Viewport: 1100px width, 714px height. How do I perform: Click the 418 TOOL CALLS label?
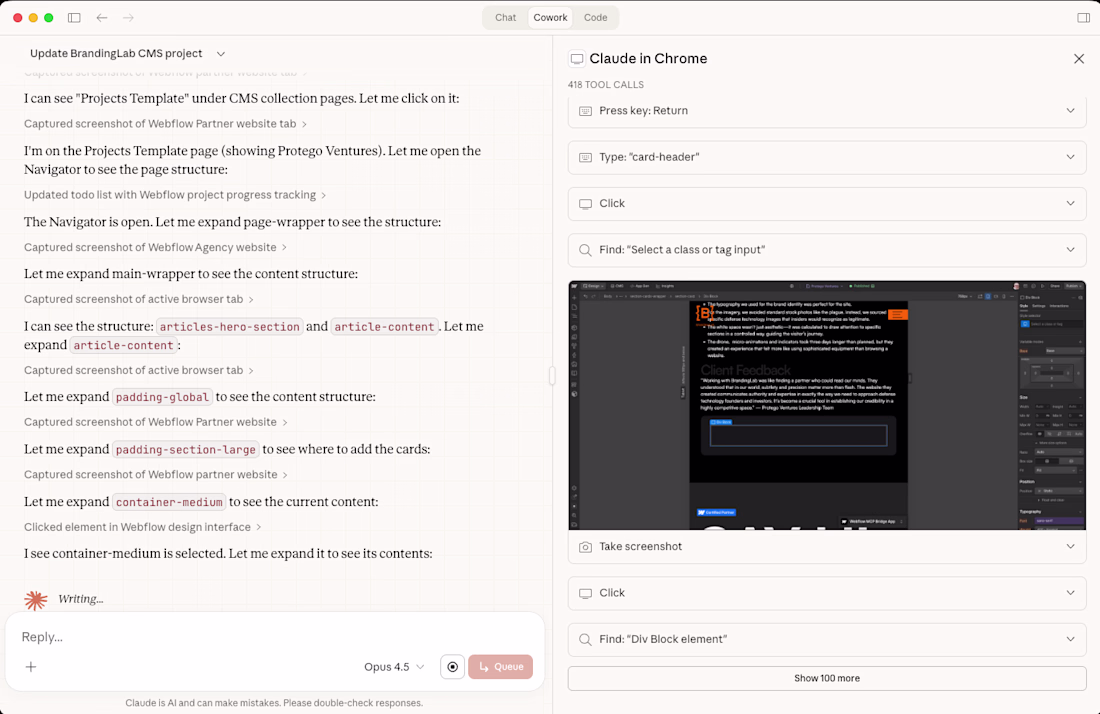[x=605, y=85]
